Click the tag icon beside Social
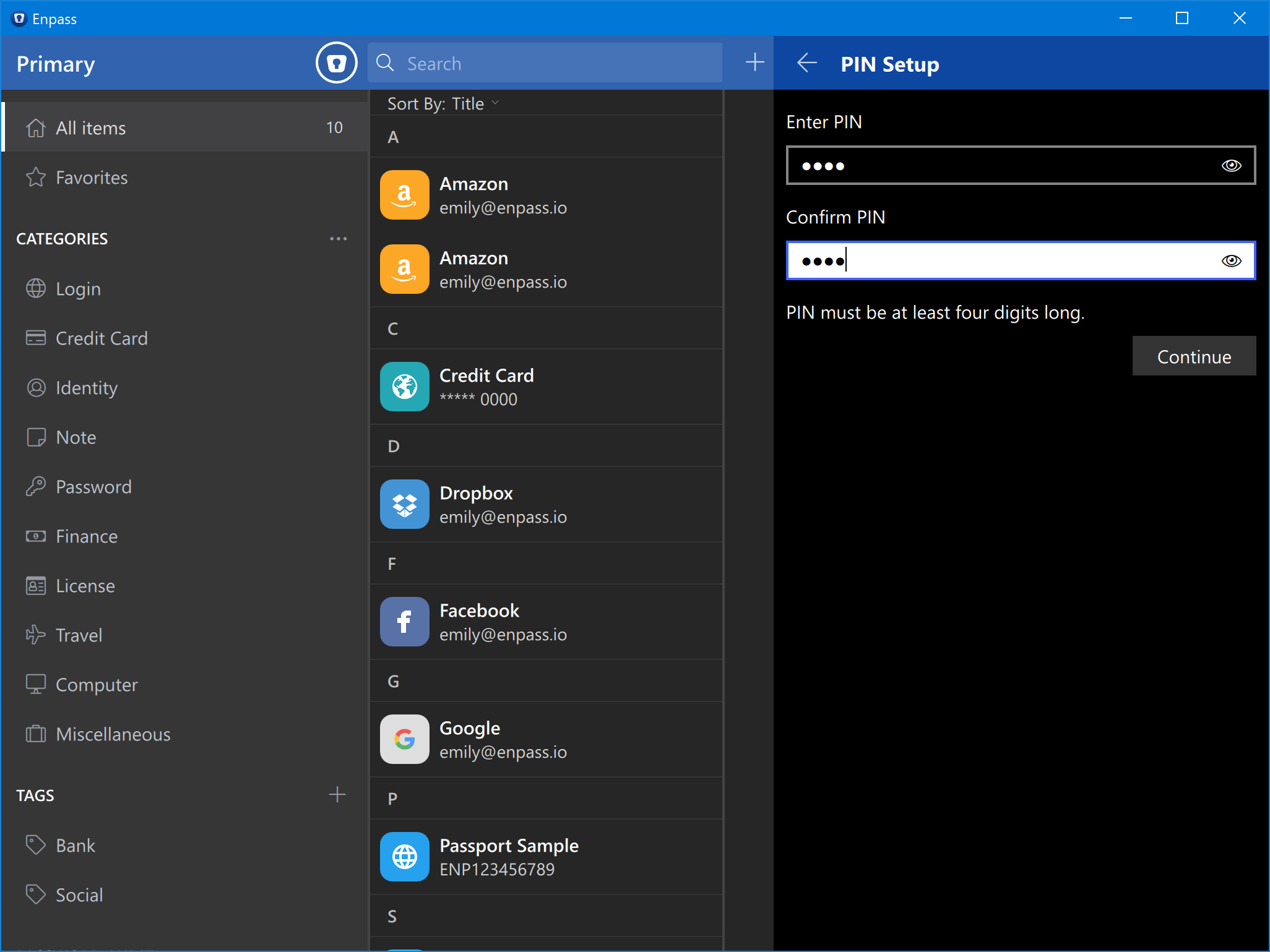 pyautogui.click(x=36, y=894)
